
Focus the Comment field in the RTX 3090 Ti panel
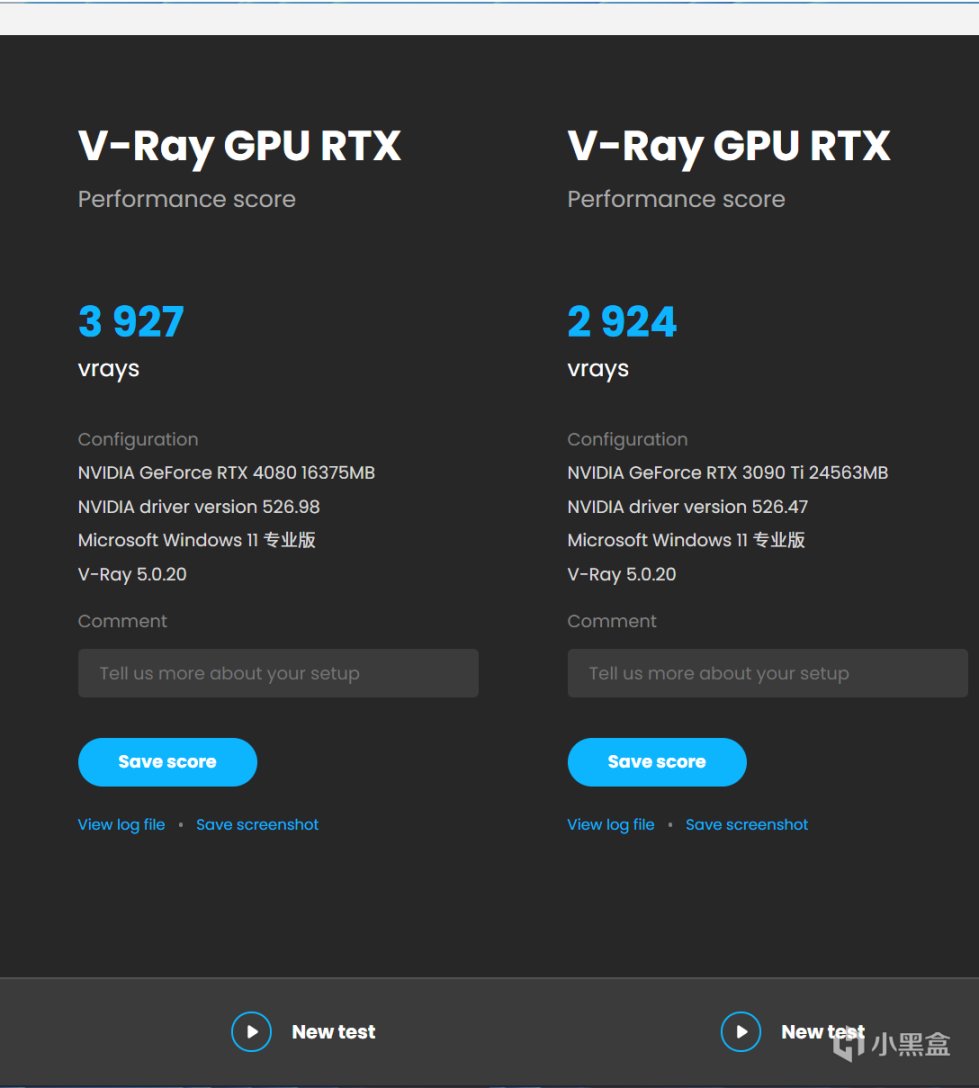[767, 673]
